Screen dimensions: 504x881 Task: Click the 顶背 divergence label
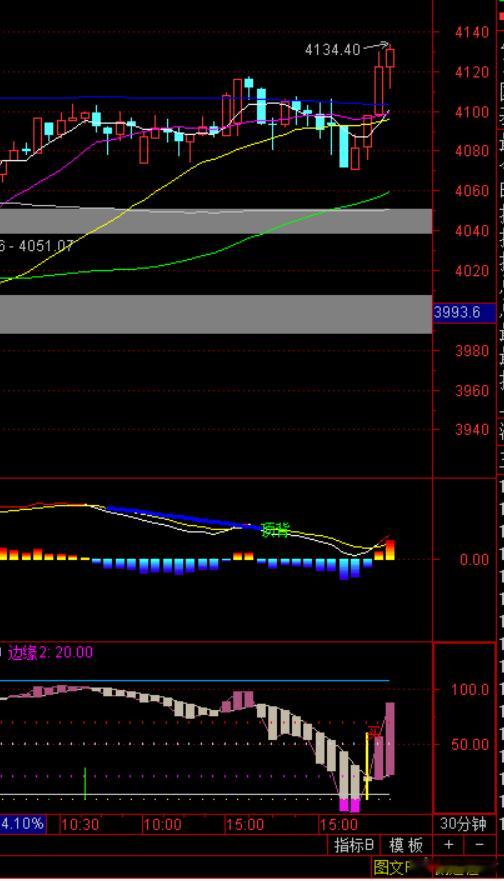[x=276, y=530]
